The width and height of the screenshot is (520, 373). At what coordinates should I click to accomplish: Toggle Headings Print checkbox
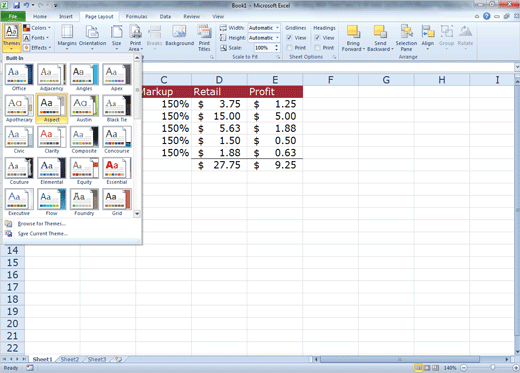[317, 48]
